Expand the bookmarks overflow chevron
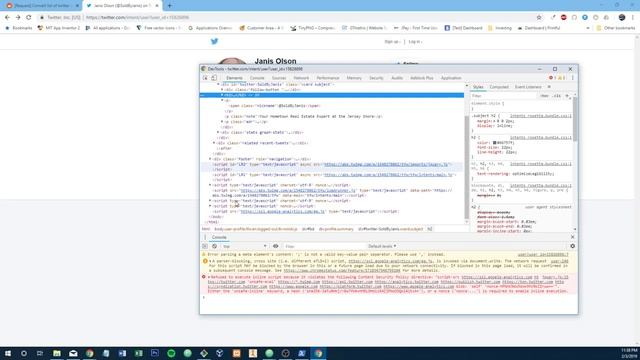 click(x=588, y=28)
